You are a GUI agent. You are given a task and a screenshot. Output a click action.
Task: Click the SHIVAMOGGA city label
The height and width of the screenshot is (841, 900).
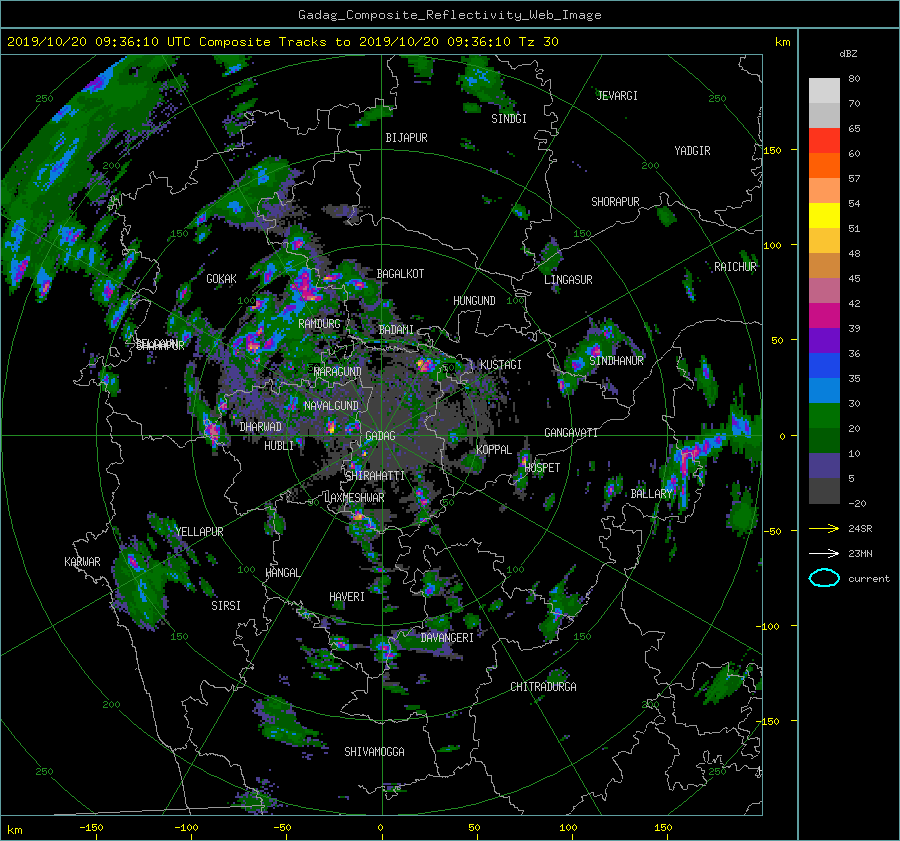[x=374, y=752]
